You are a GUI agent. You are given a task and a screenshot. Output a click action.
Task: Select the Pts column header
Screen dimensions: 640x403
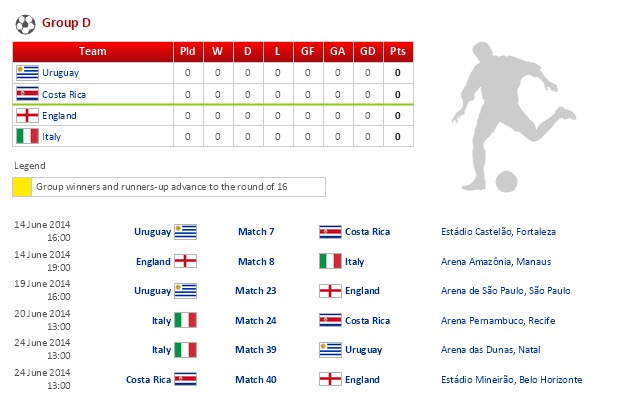pyautogui.click(x=398, y=52)
